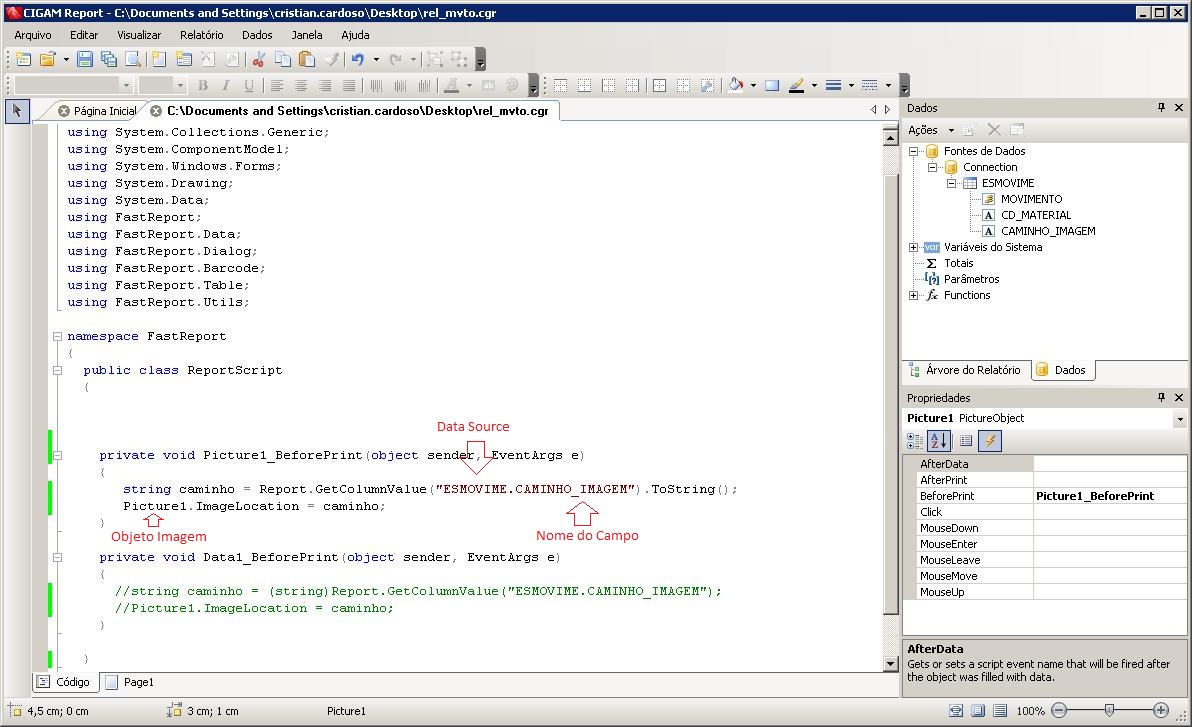Switch to the Page1 tab

click(x=130, y=682)
